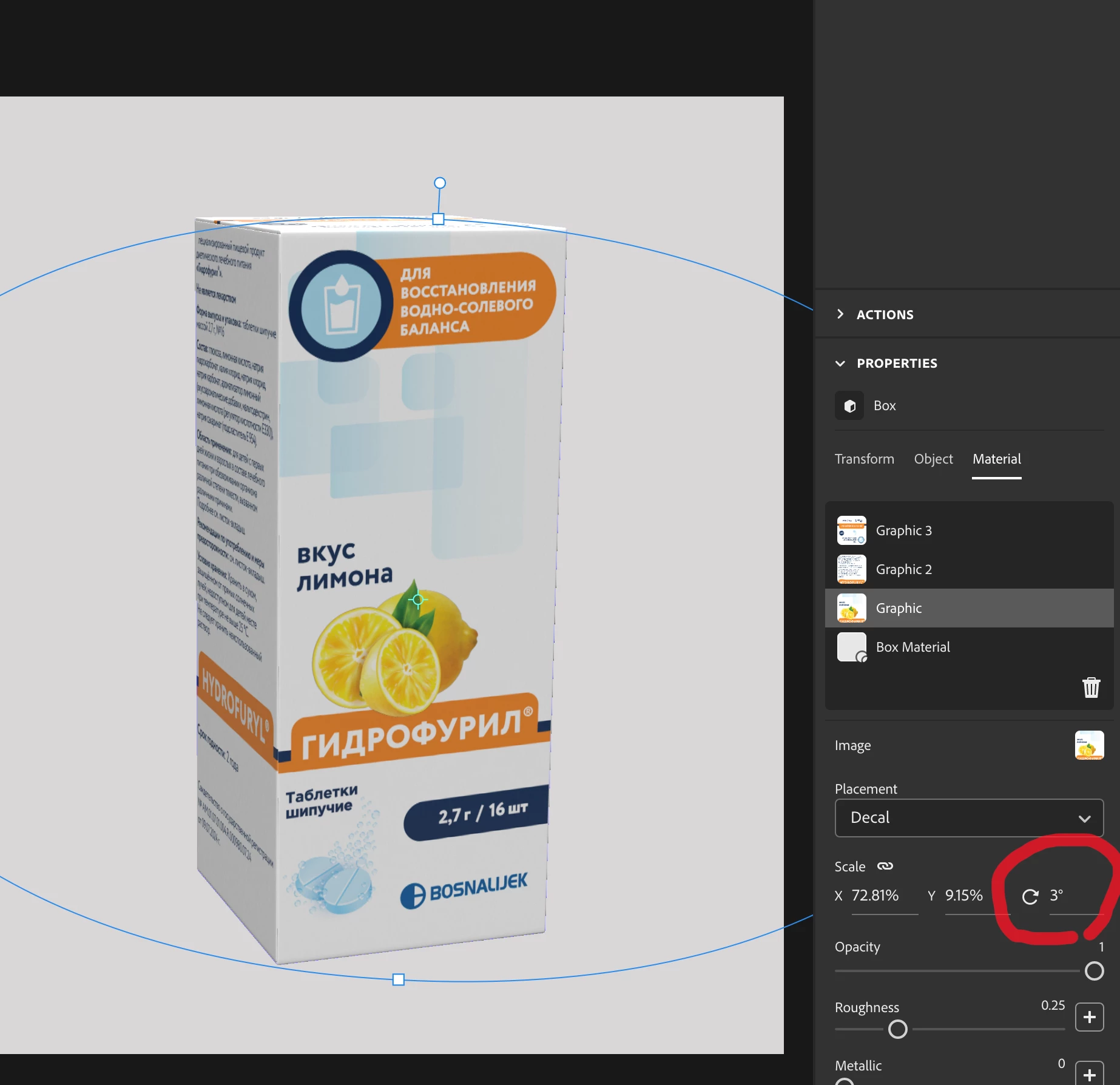Delete layer with the trash icon
Viewport: 1120px width, 1085px height.
(1091, 688)
